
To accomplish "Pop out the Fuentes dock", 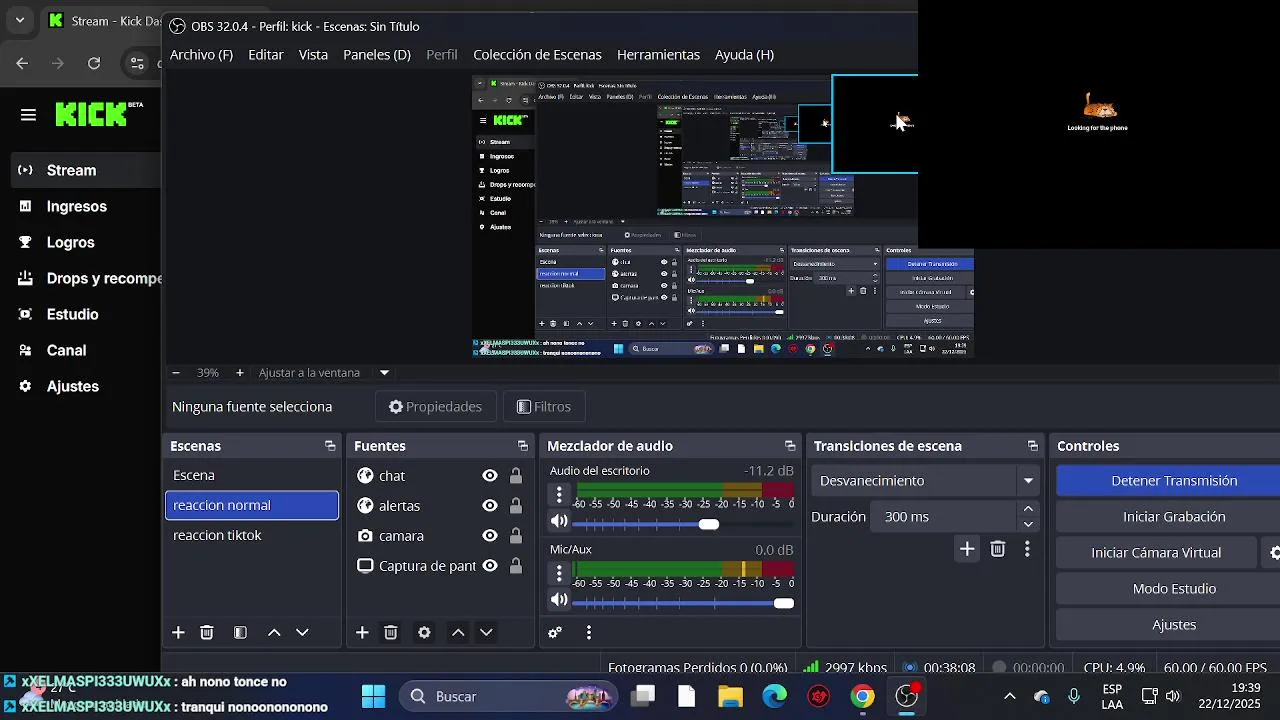I will (522, 446).
